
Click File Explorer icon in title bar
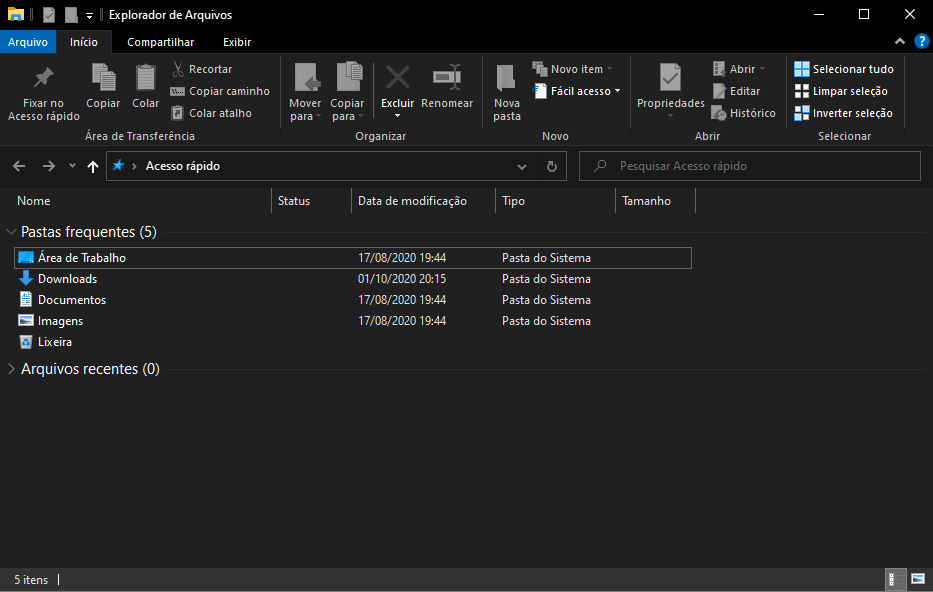tap(15, 14)
